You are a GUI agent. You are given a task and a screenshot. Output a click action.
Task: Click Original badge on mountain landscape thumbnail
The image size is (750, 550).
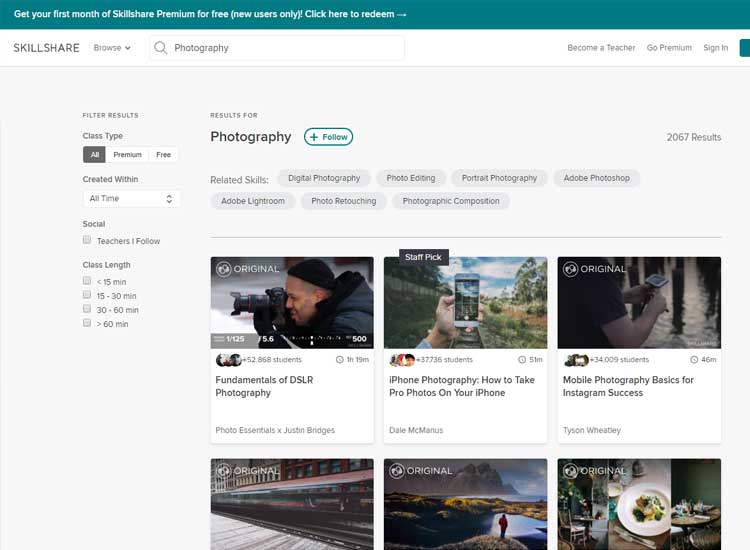click(x=421, y=471)
